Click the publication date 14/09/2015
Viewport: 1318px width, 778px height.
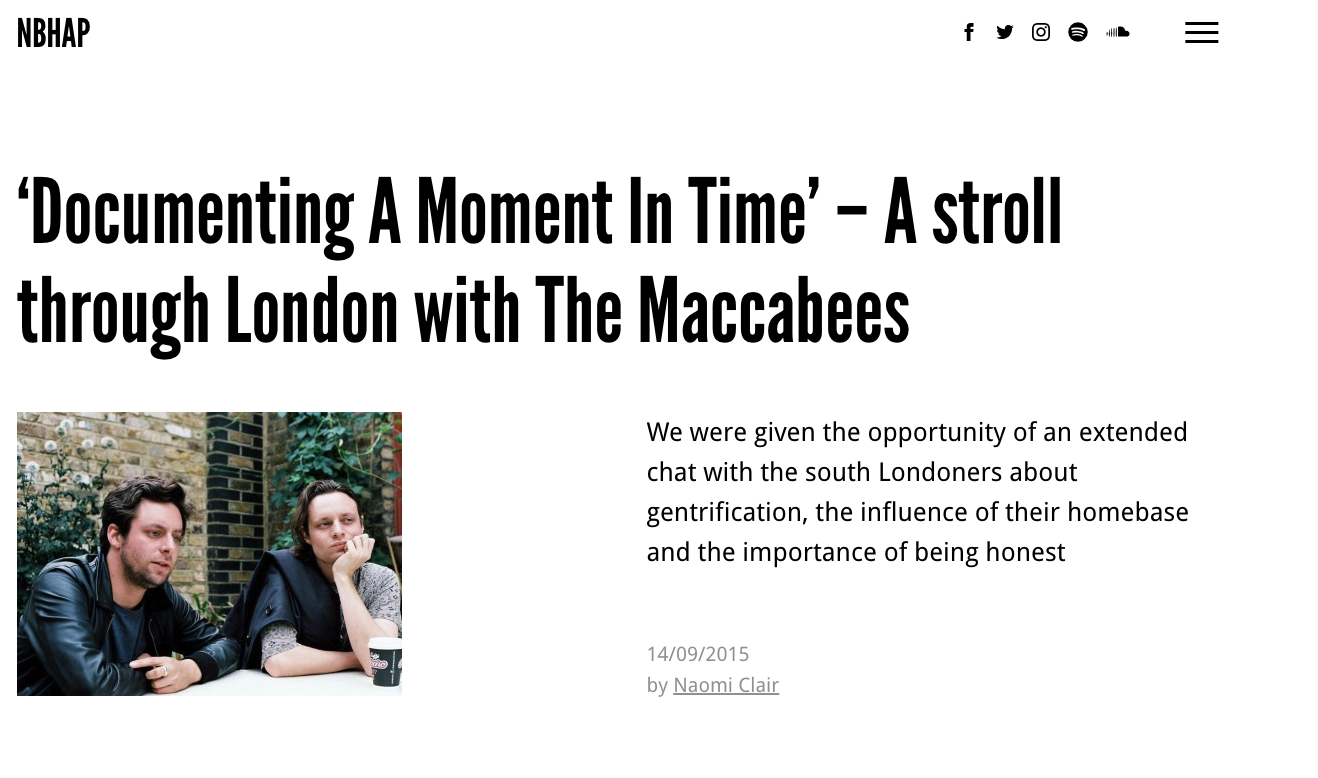pyautogui.click(x=698, y=654)
